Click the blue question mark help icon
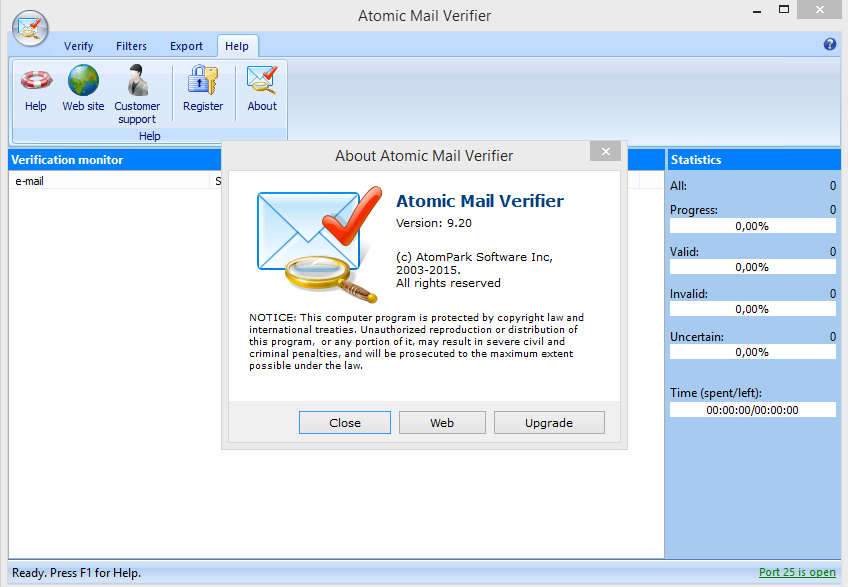The height and width of the screenshot is (587, 848). click(x=830, y=44)
